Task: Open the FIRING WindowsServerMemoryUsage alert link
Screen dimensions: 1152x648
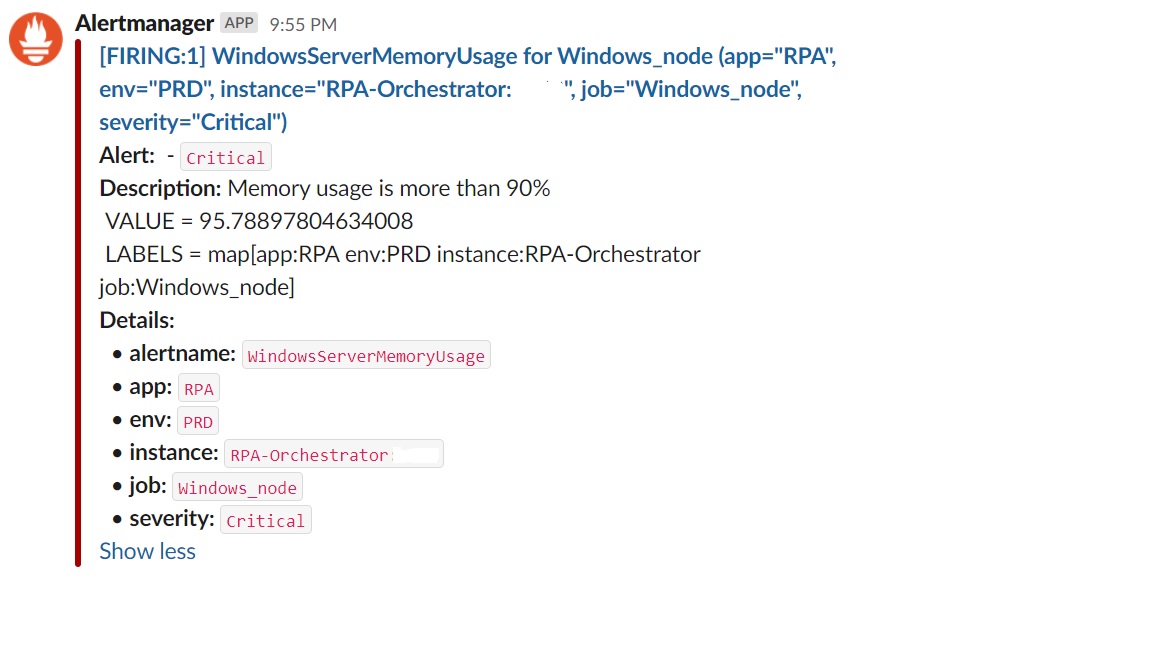Action: [x=300, y=56]
